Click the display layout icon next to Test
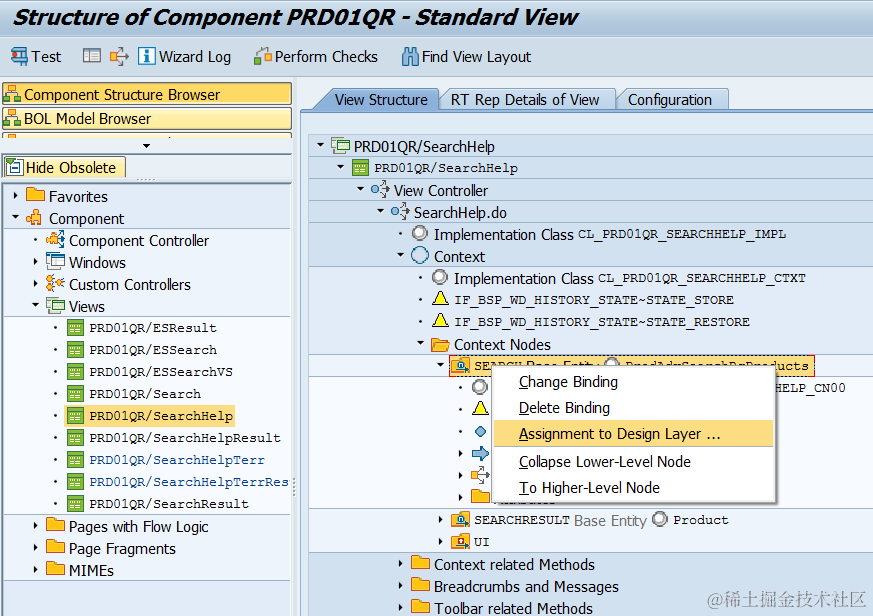 tap(91, 56)
